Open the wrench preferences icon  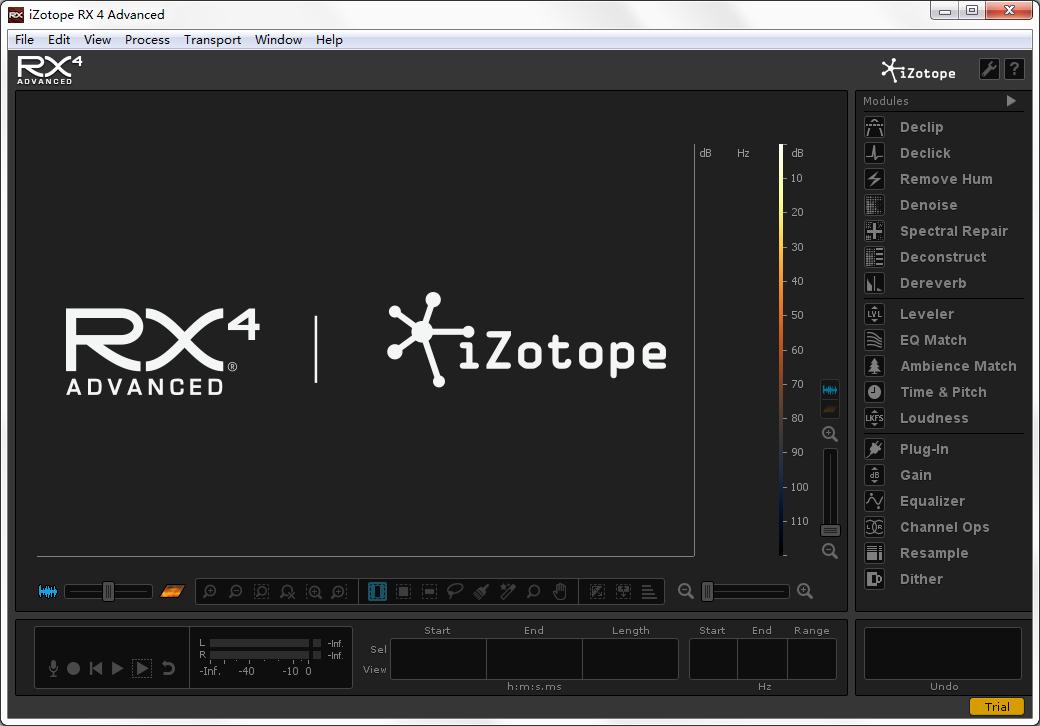[990, 69]
